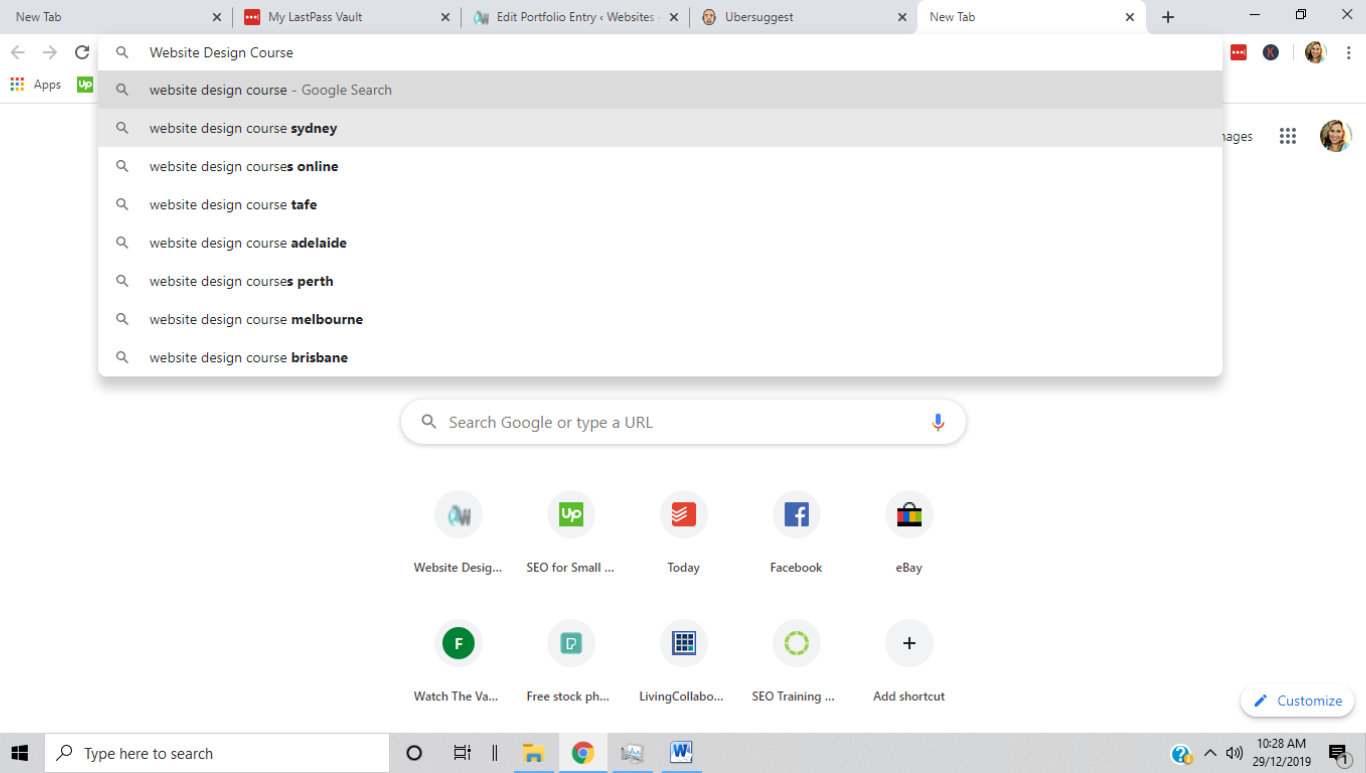Open the eBay shortcut tile
This screenshot has width=1366, height=773.
tap(908, 515)
